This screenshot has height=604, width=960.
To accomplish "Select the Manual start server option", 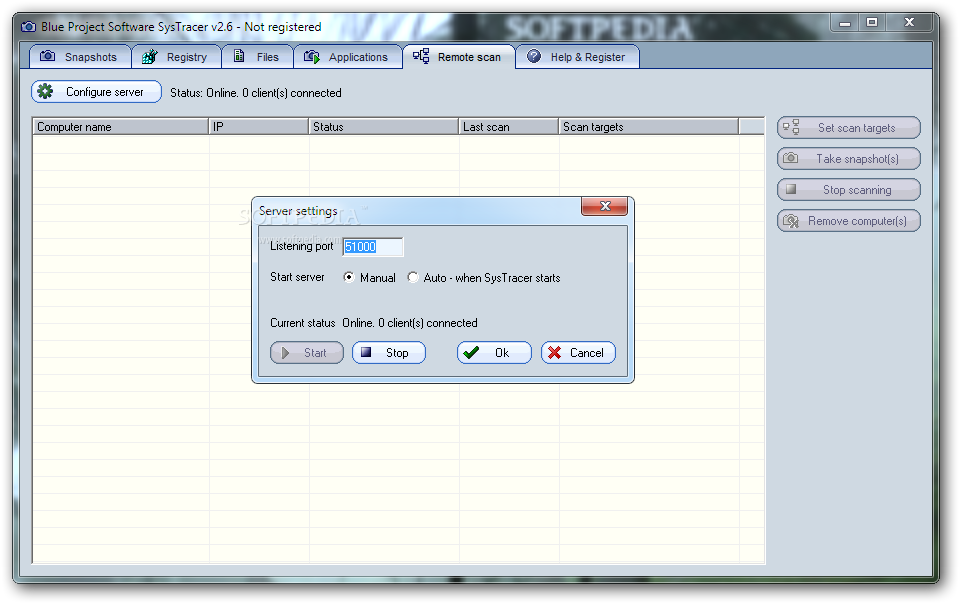I will (x=370, y=278).
